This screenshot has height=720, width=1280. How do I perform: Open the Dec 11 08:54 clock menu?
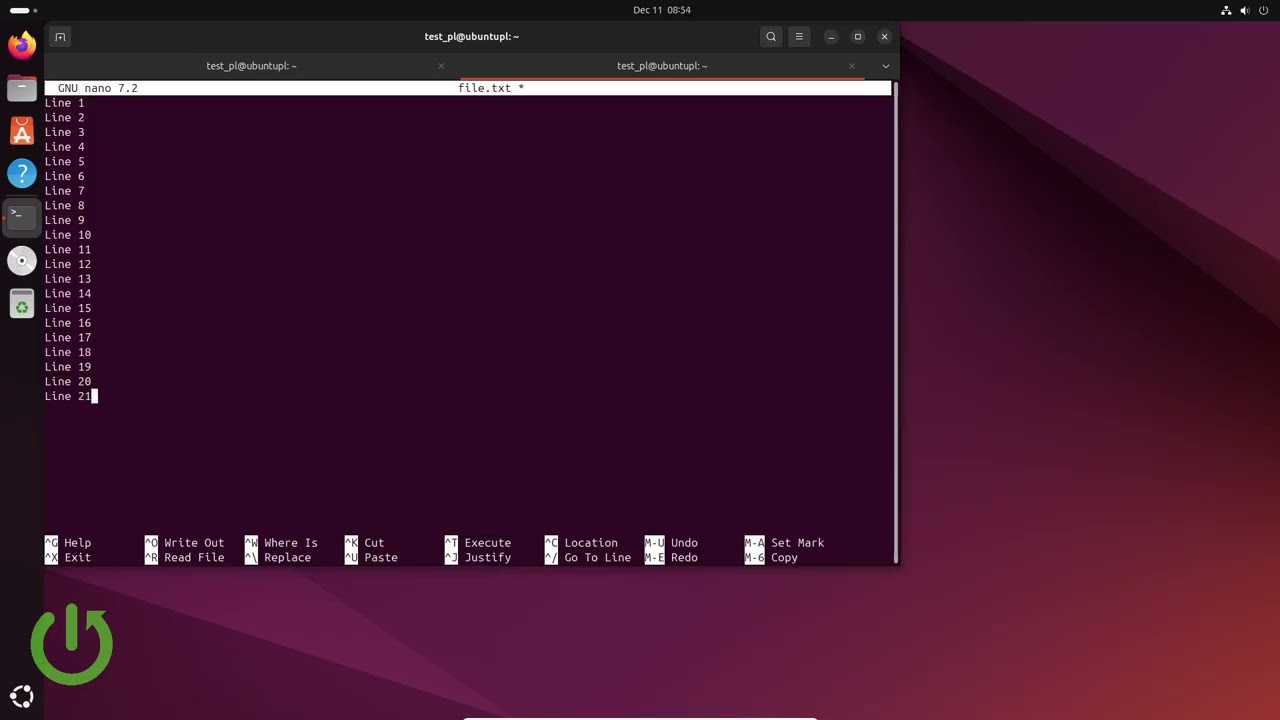(662, 10)
